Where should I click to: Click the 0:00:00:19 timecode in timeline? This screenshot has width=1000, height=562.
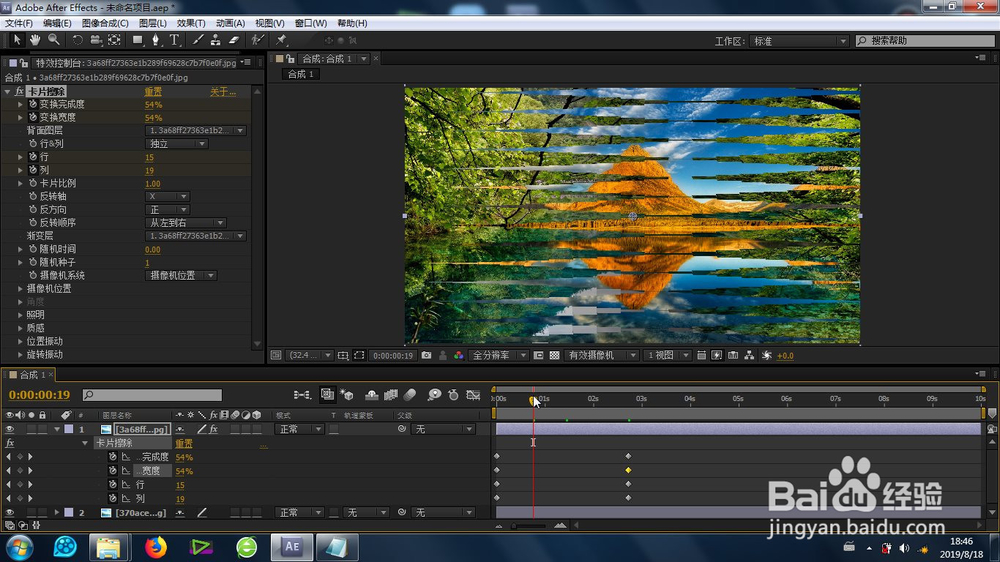coord(40,395)
